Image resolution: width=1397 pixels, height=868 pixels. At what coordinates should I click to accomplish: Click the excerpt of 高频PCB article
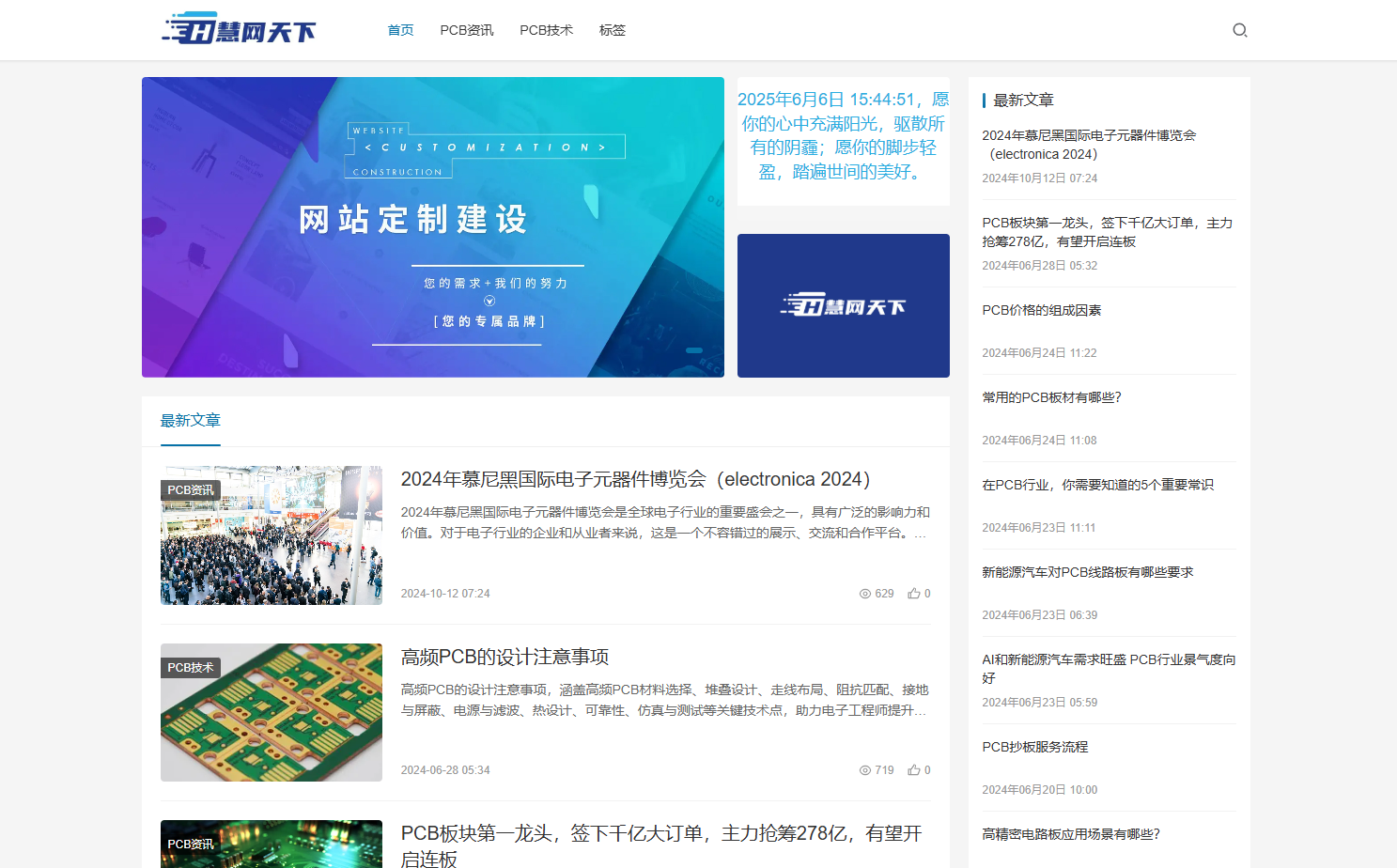[x=665, y=700]
